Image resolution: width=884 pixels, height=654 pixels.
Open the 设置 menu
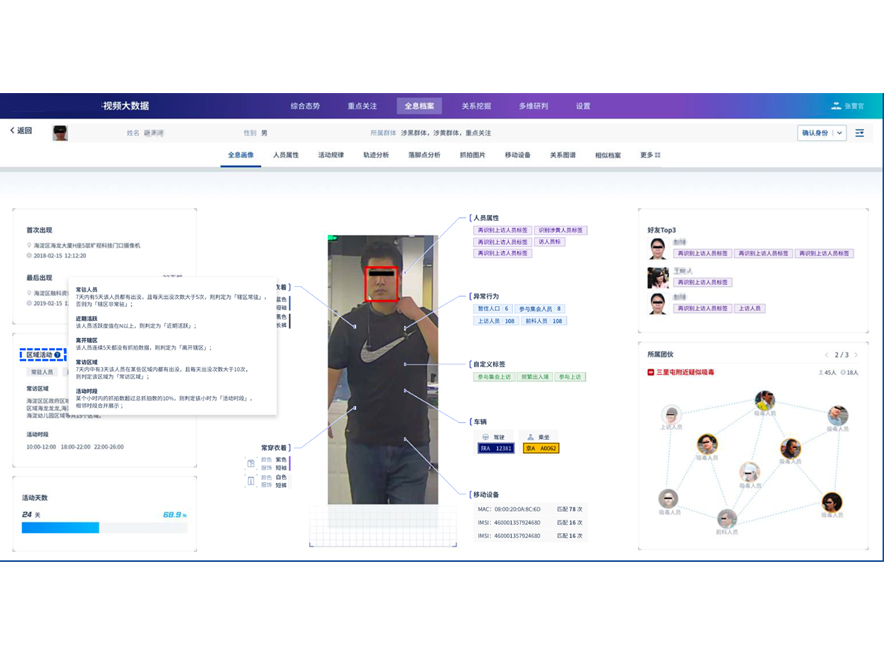[x=583, y=106]
